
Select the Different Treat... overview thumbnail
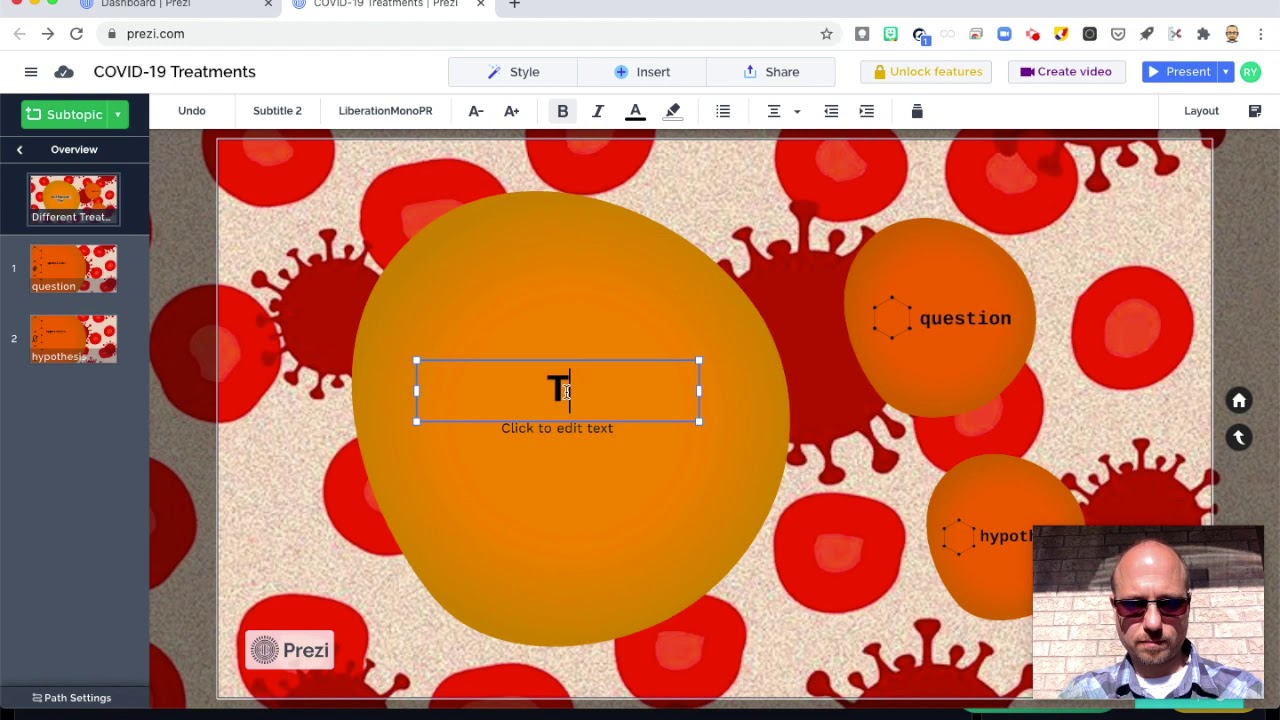coord(74,199)
